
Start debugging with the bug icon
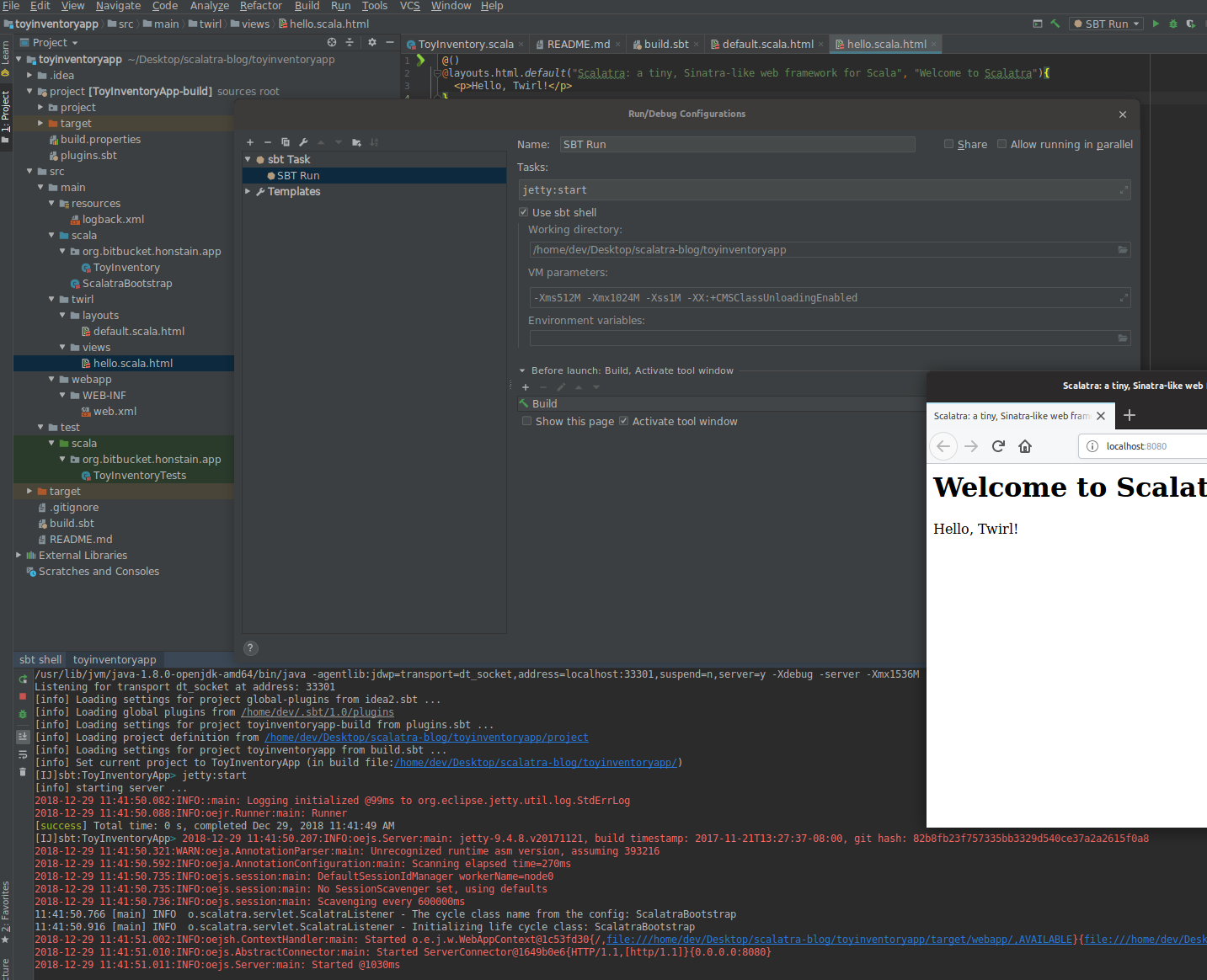click(1172, 24)
